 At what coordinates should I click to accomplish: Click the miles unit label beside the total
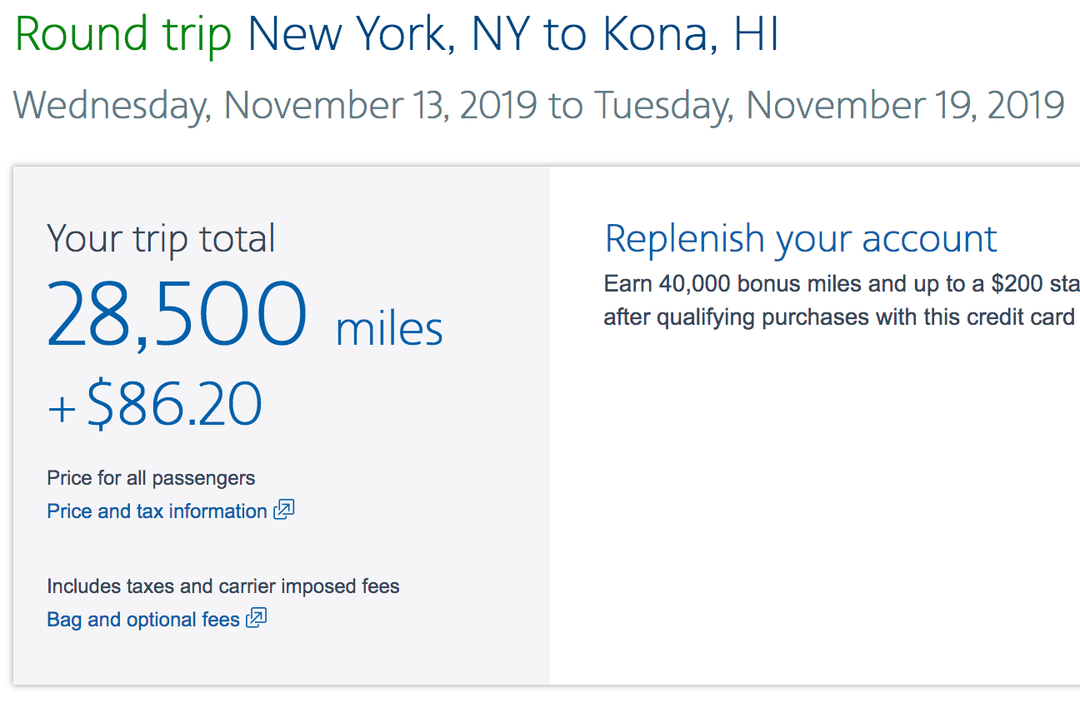click(388, 326)
